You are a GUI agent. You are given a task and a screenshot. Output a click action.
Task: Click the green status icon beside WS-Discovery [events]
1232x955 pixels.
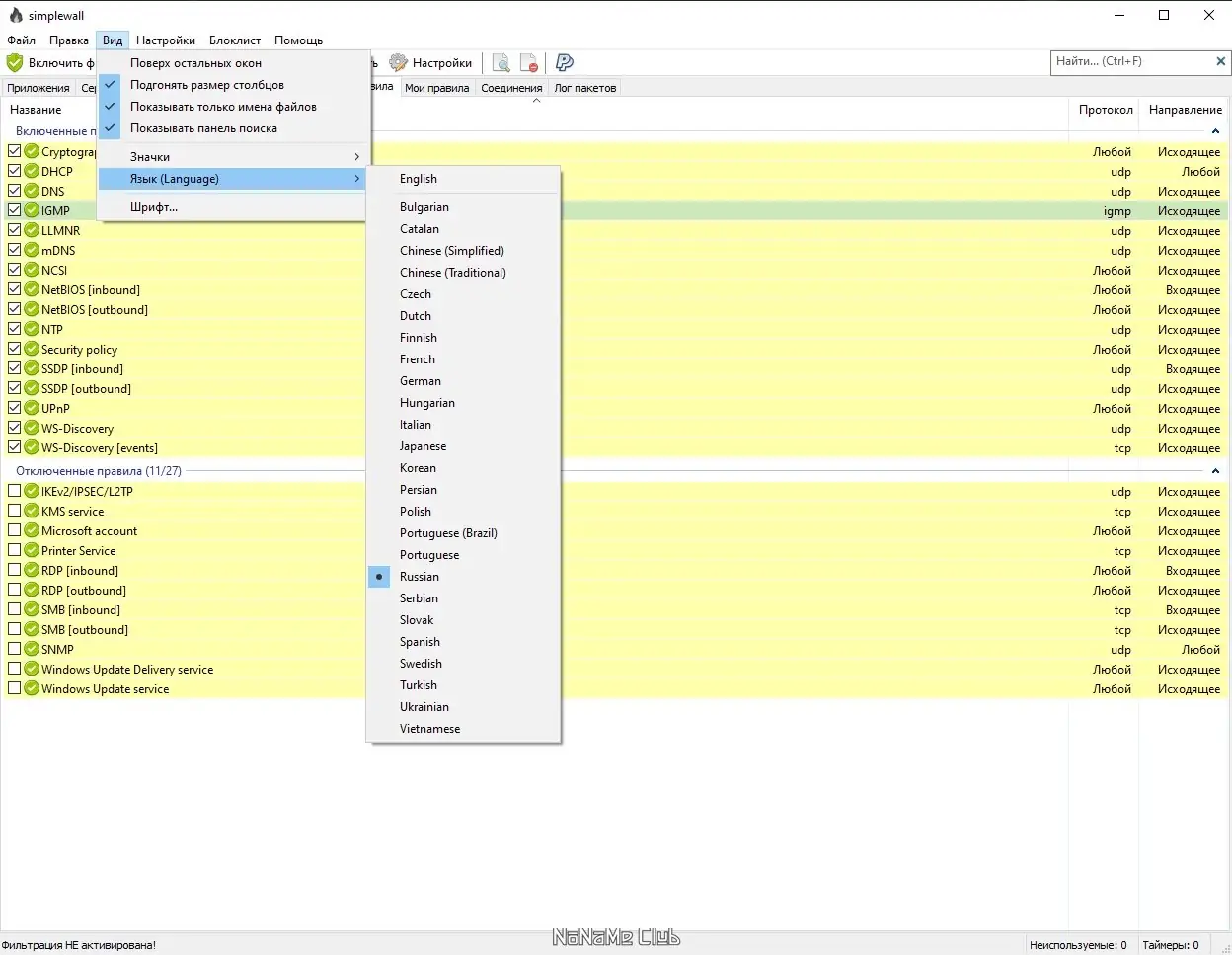coord(32,447)
